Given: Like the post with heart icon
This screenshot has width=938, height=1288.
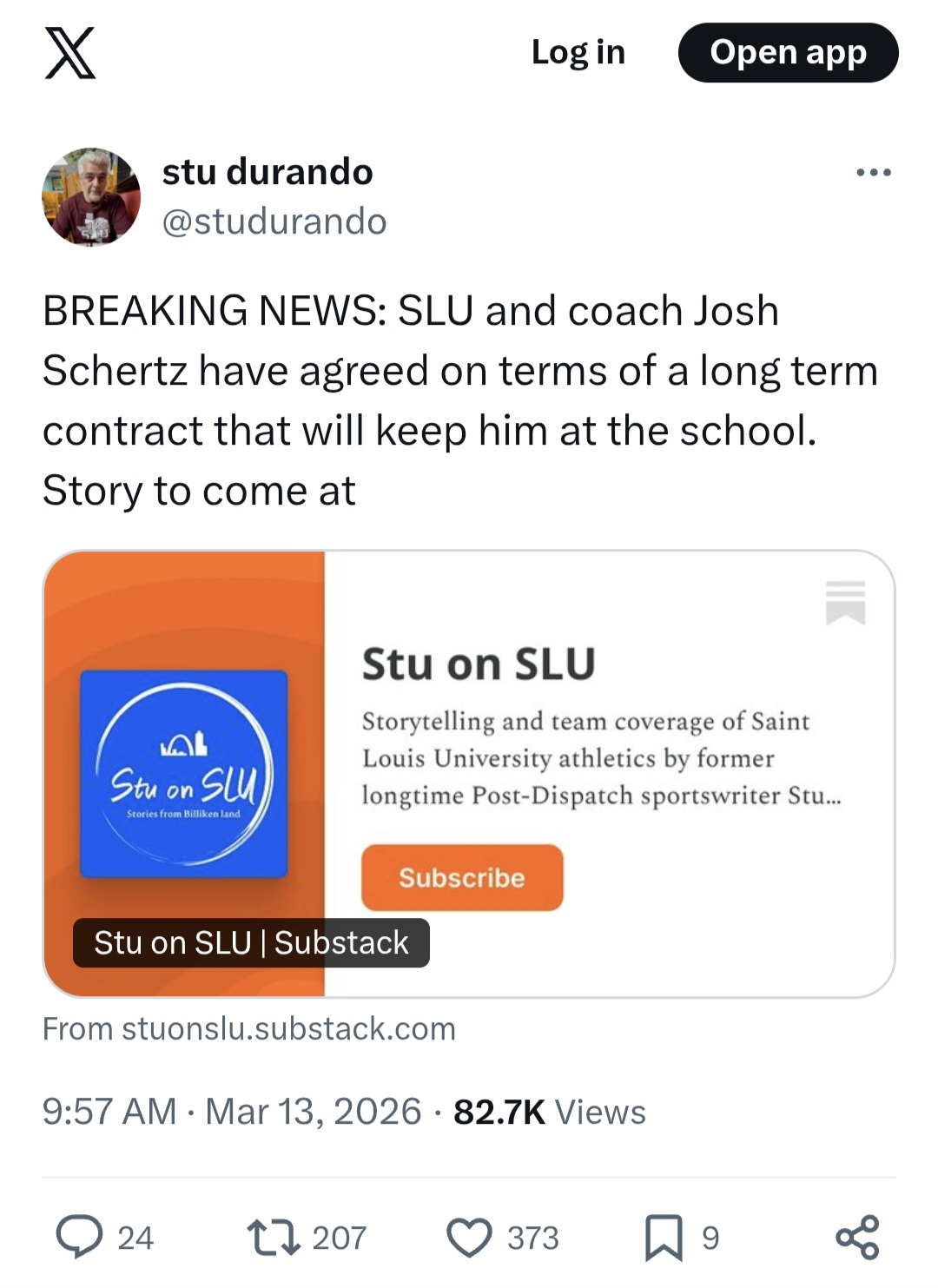Looking at the screenshot, I should pyautogui.click(x=469, y=1237).
